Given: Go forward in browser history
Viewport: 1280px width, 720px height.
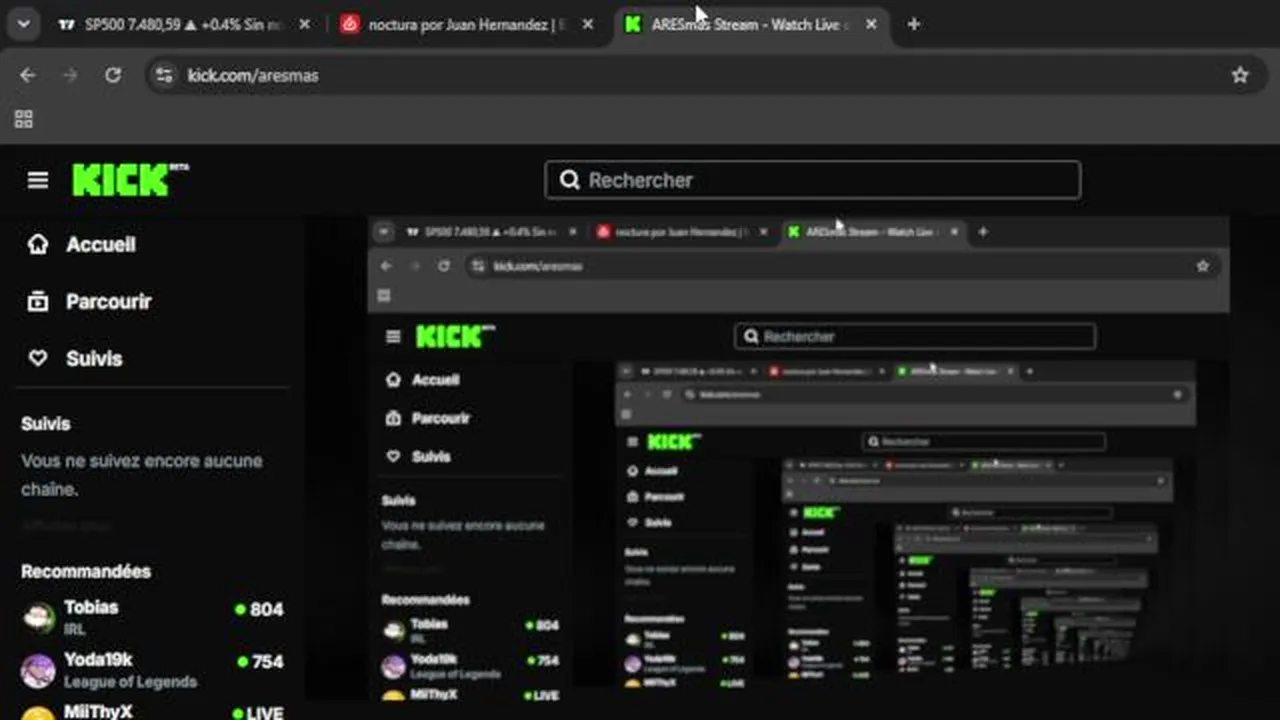Looking at the screenshot, I should coord(70,75).
